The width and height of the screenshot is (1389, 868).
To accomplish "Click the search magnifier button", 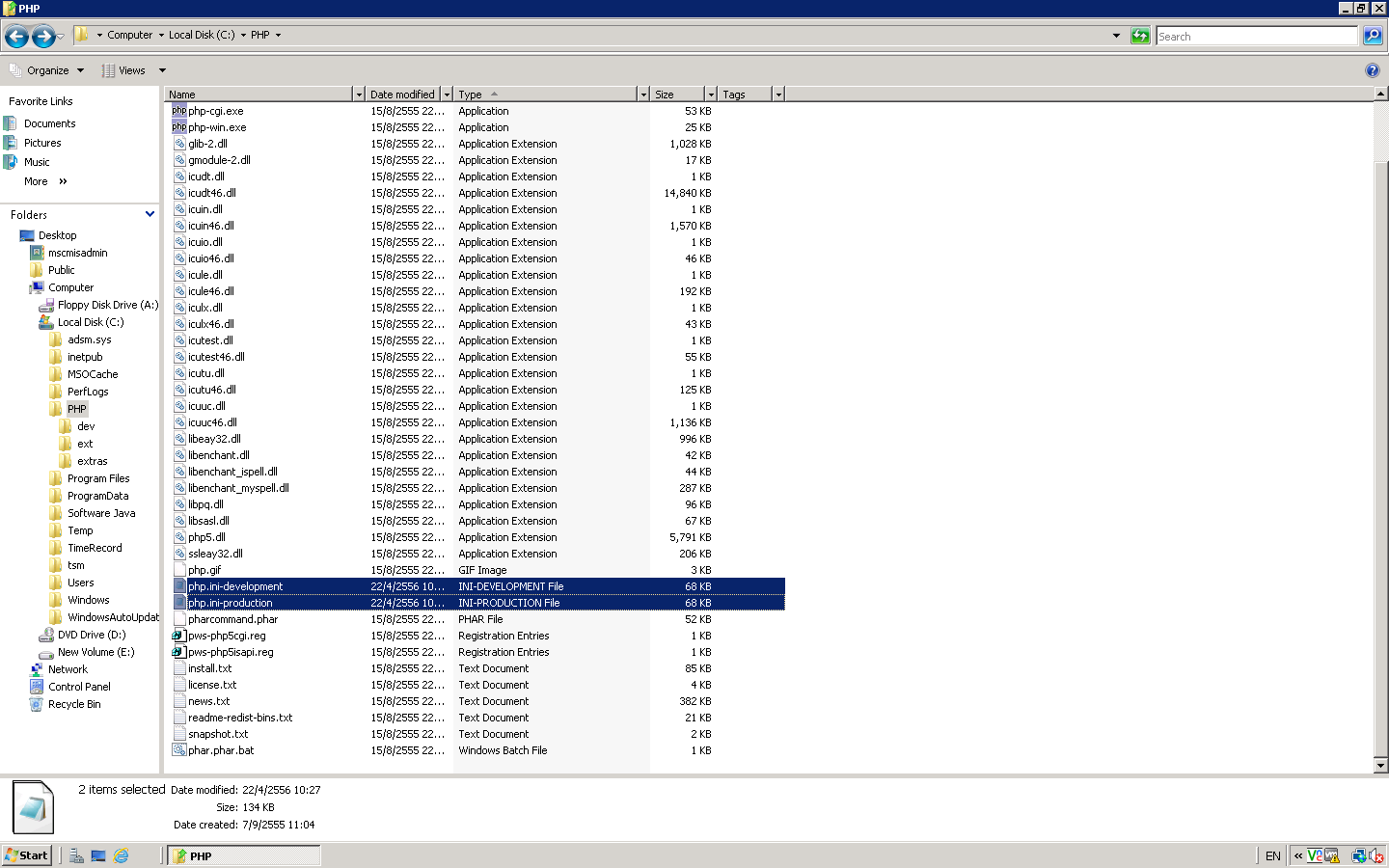I will click(x=1373, y=36).
